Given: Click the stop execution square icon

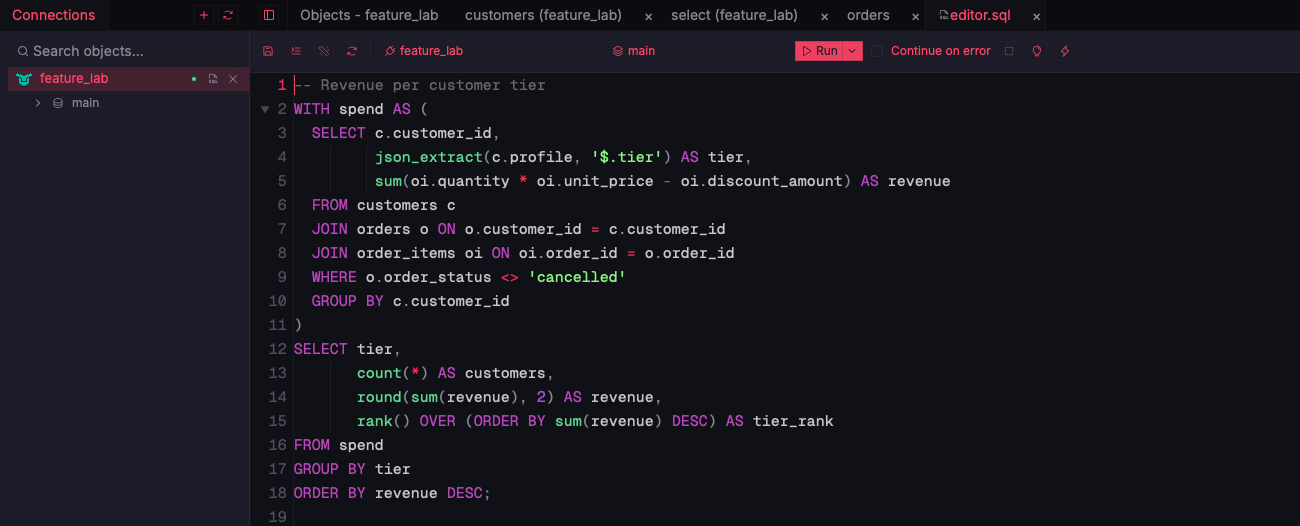Looking at the screenshot, I should point(1009,51).
